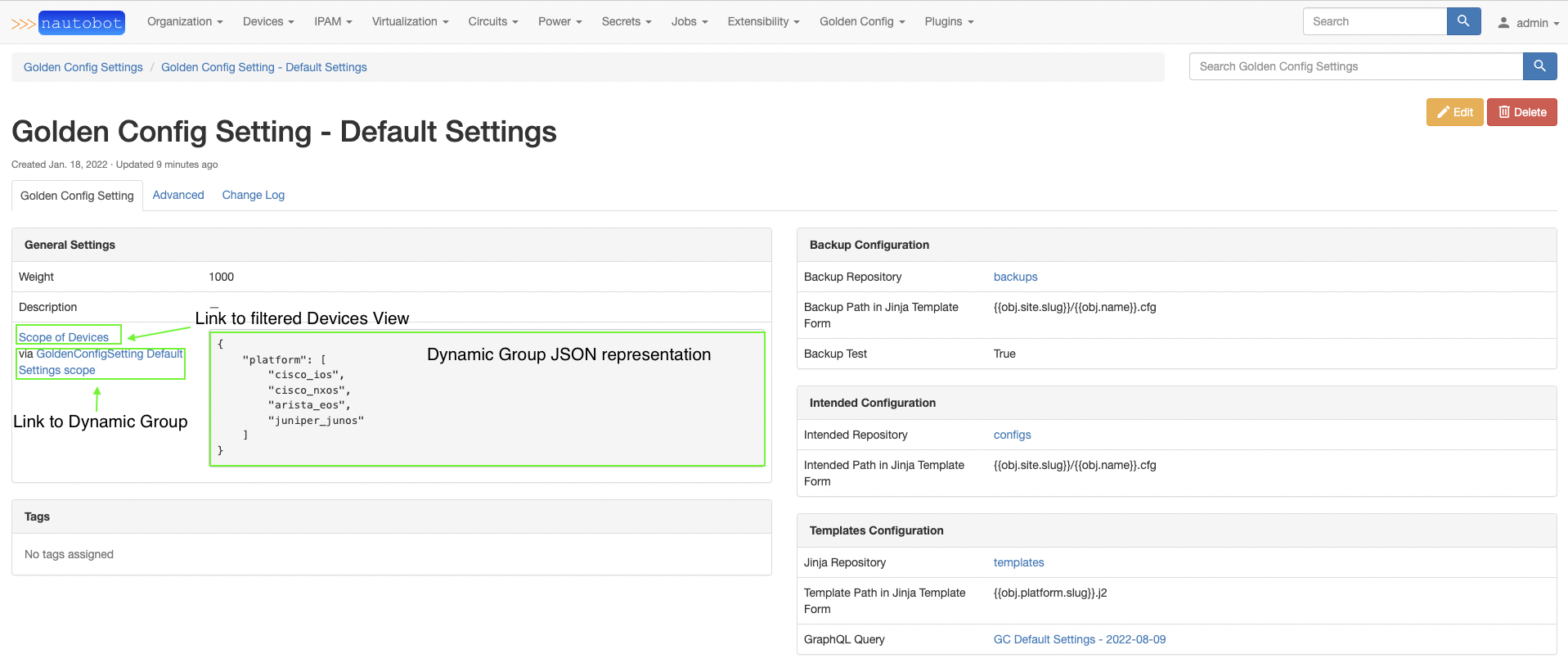The height and width of the screenshot is (663, 1568).
Task: Click the top navbar search magnifier button
Action: [x=1463, y=21]
